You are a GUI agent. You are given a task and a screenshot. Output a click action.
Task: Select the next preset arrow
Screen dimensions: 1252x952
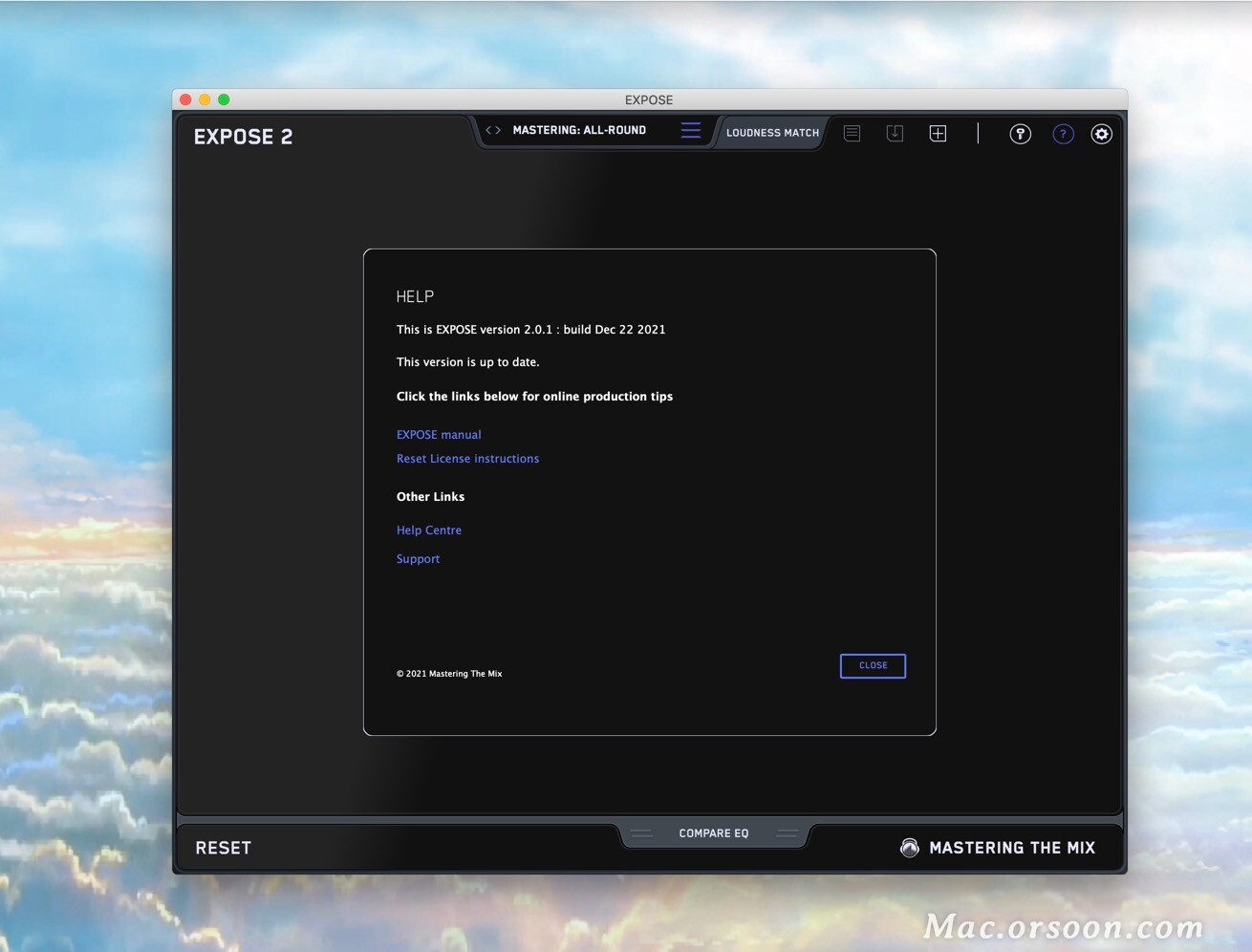[x=498, y=130]
